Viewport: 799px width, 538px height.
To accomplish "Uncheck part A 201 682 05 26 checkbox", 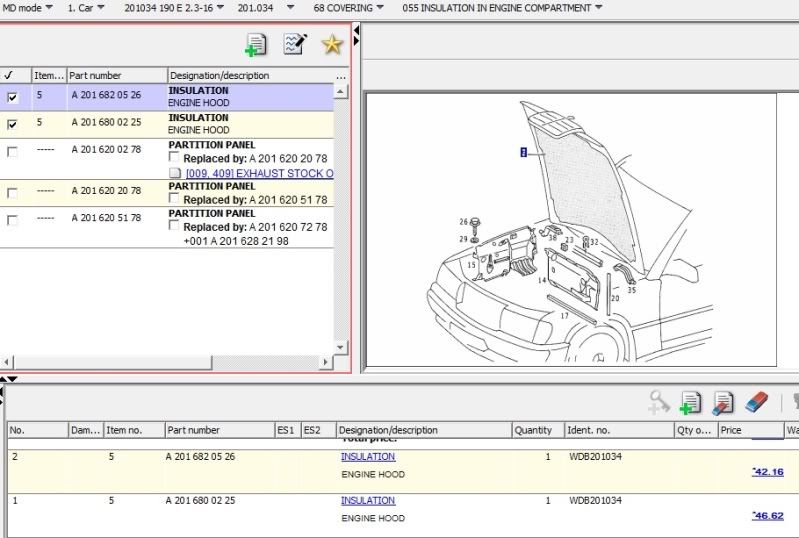I will (x=12, y=98).
